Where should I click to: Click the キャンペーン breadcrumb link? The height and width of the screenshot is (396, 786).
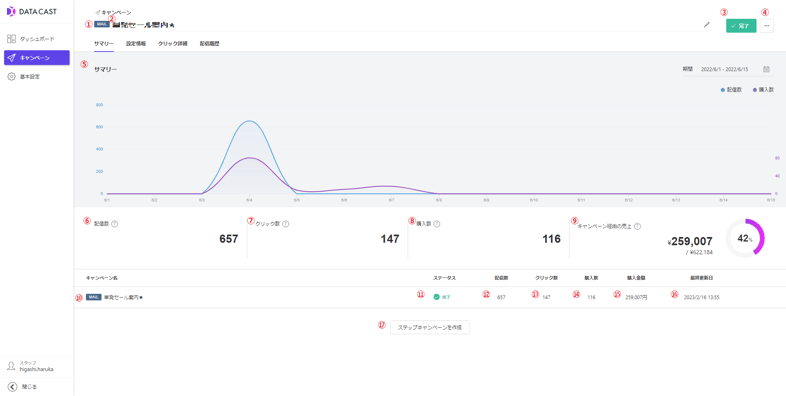(113, 12)
